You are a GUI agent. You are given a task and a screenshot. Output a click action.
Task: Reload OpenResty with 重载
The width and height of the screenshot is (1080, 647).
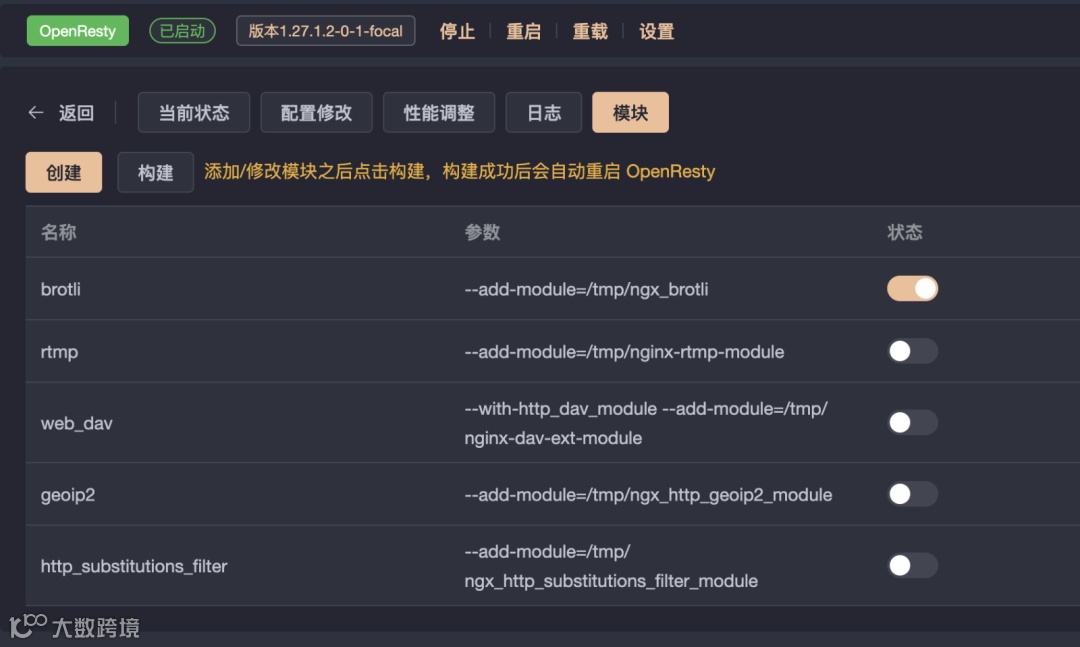click(x=590, y=31)
